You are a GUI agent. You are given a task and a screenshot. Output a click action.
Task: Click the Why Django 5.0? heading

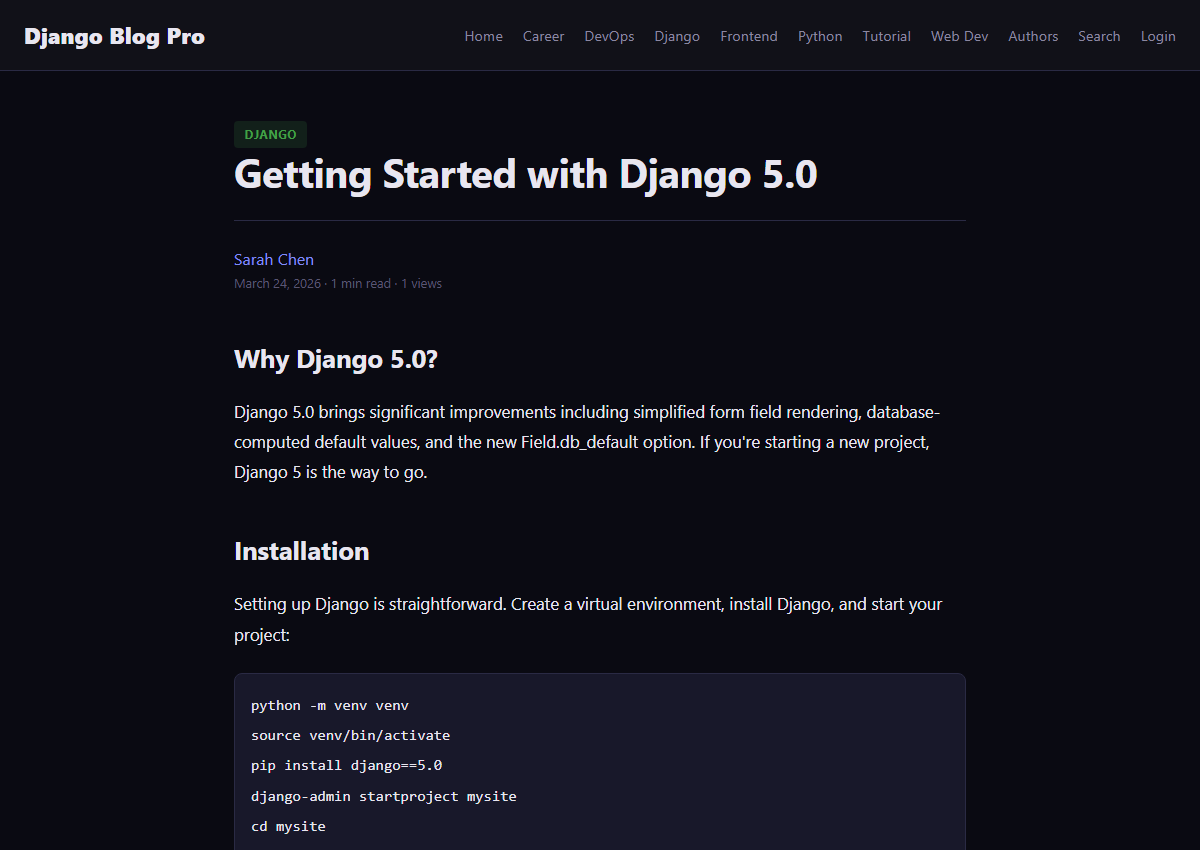click(x=335, y=359)
